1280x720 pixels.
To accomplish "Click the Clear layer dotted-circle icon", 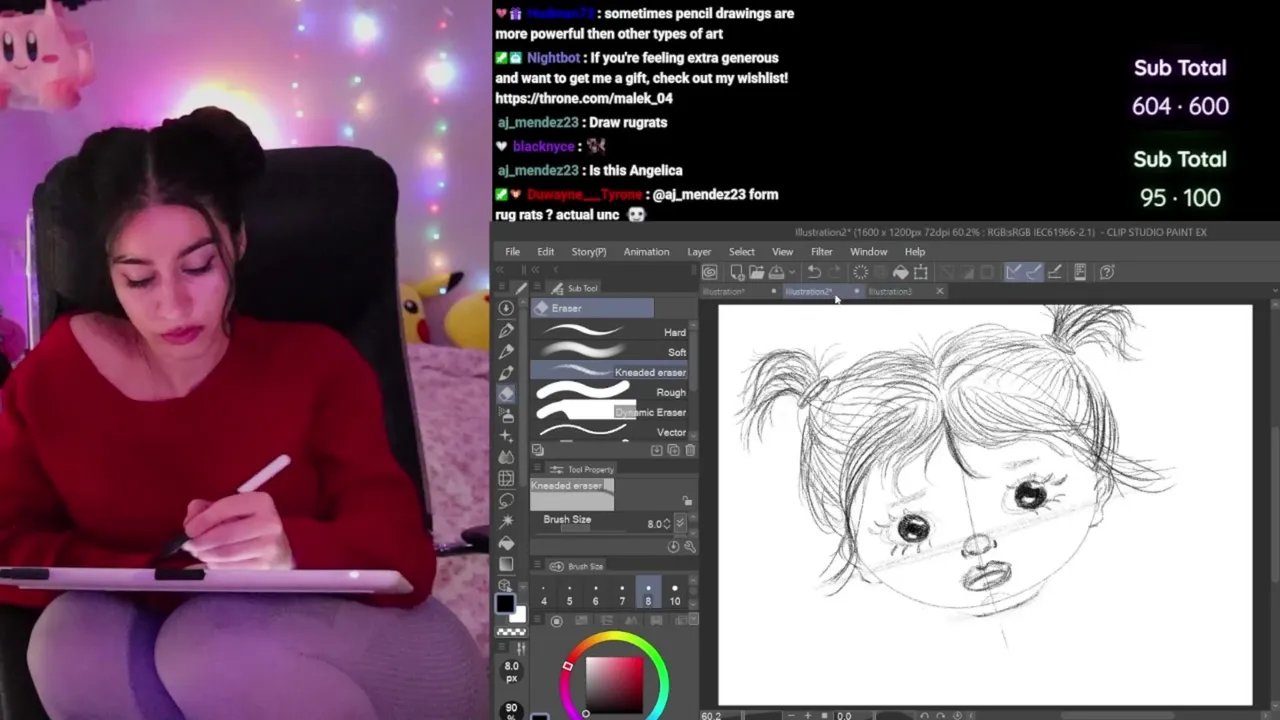I will tap(860, 272).
